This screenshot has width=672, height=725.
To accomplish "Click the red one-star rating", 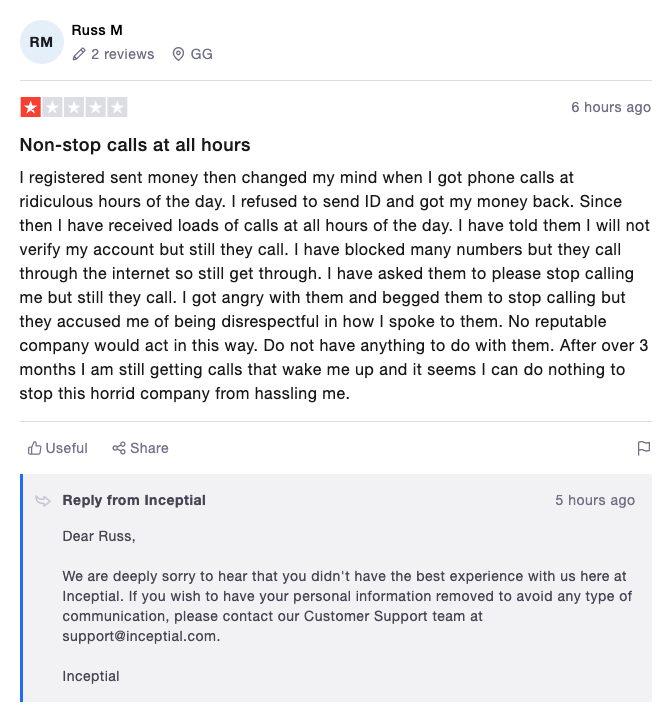I will [x=31, y=107].
